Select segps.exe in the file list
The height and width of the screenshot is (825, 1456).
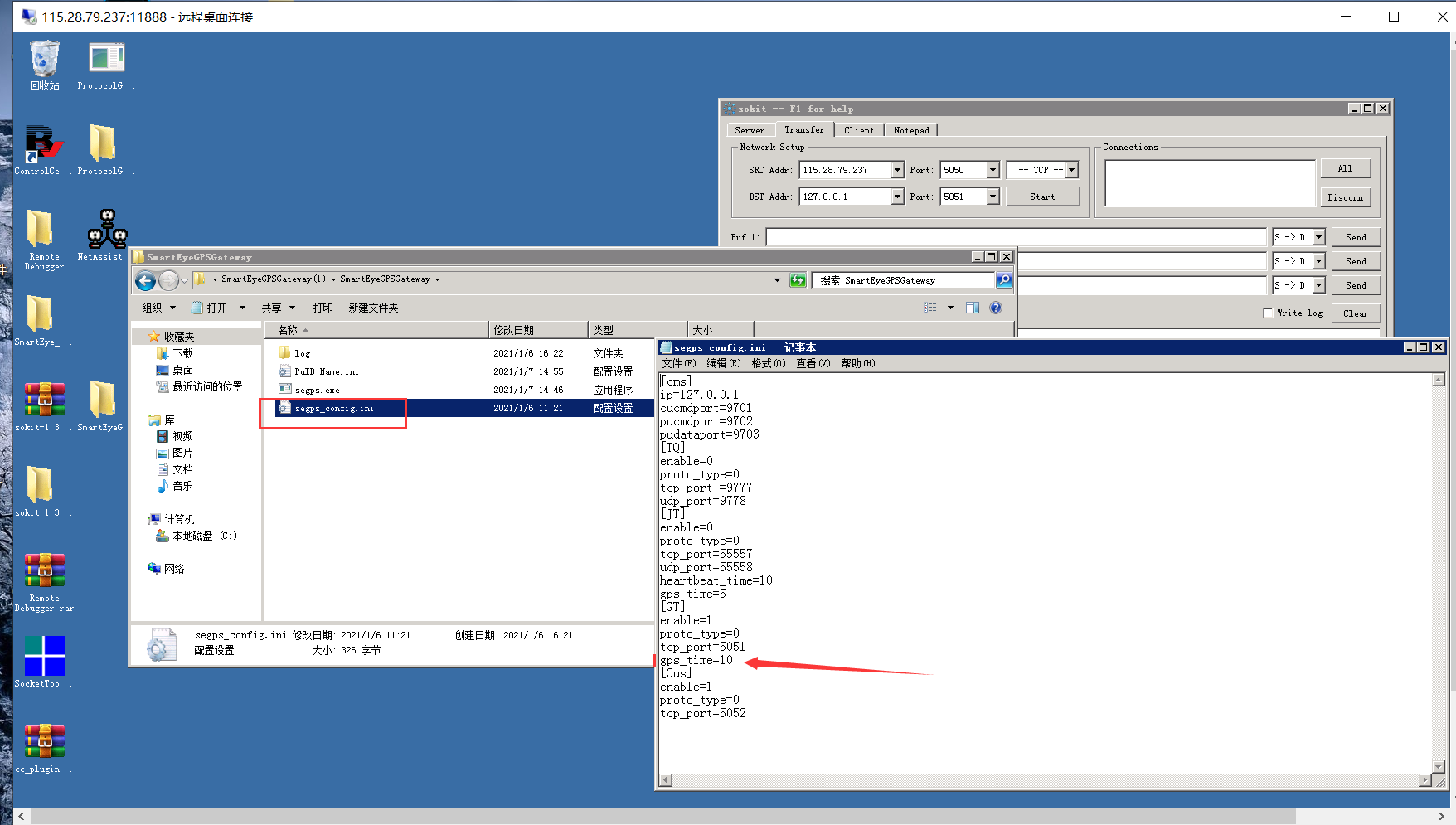tap(317, 390)
